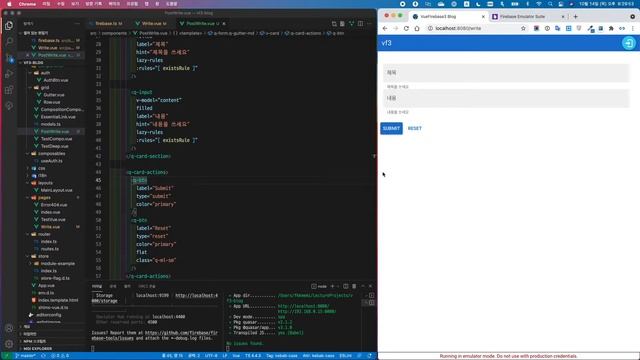Click the split editor icon in VS Code
Screen dimensions: 640x360
tap(360, 24)
